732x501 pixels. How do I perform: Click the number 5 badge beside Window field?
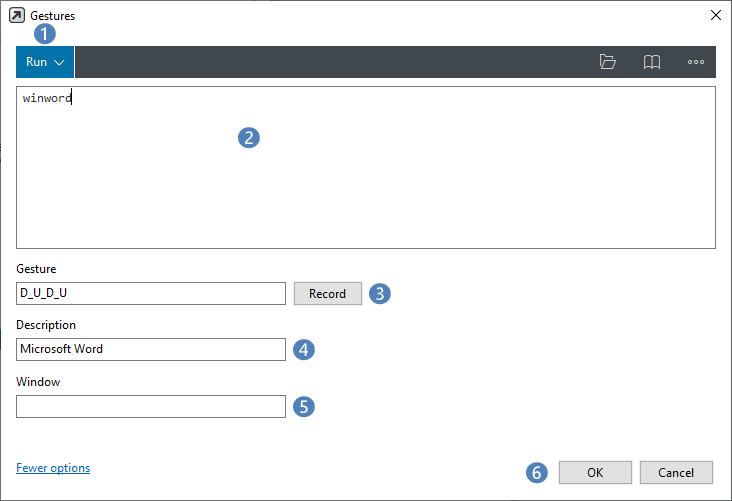[x=305, y=407]
